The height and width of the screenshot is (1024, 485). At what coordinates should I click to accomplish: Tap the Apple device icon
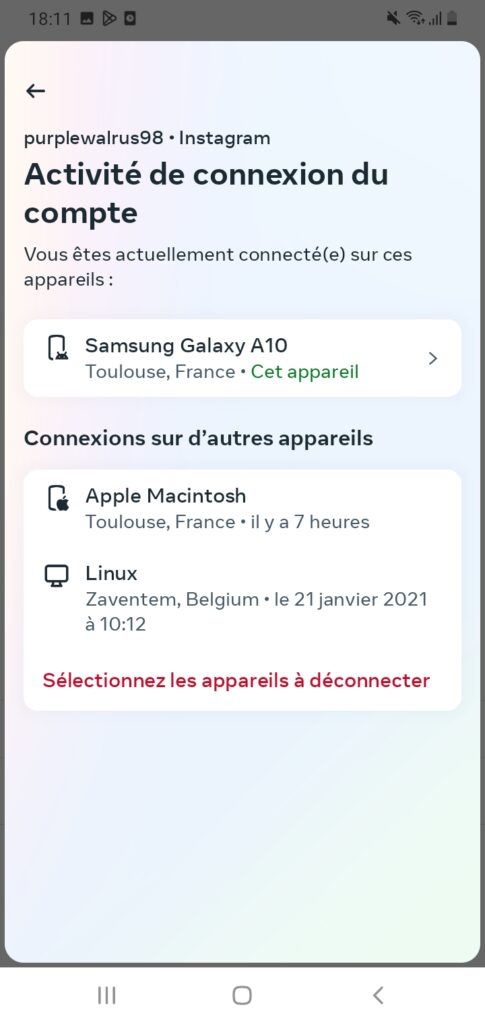(58, 498)
